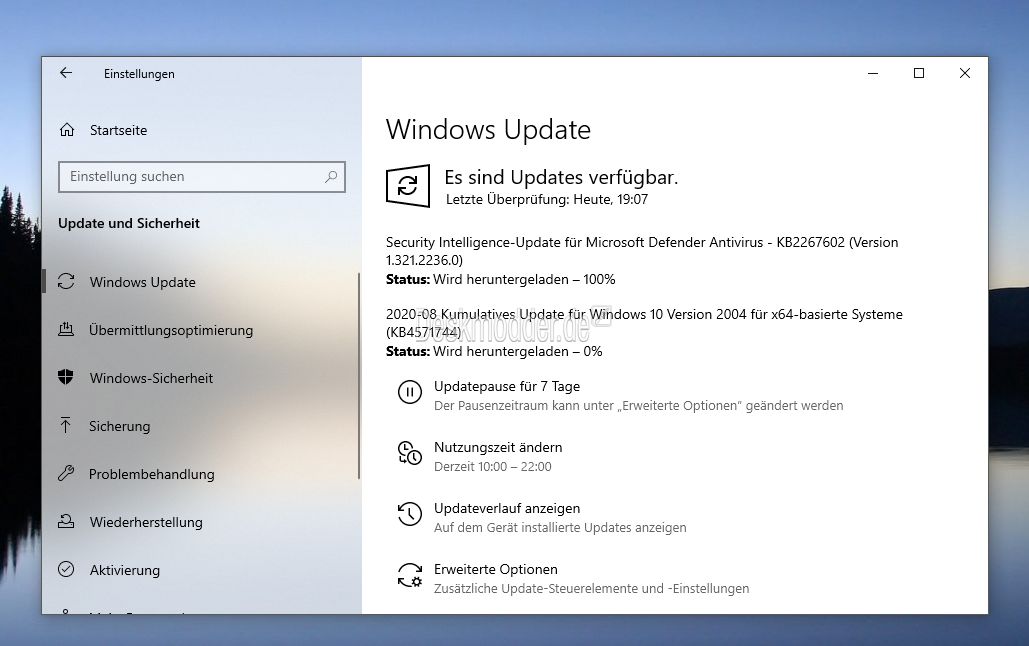Click 'Wird heruntergeladen – 0%' status text
Screen dimensions: 1029x646
(x=518, y=351)
